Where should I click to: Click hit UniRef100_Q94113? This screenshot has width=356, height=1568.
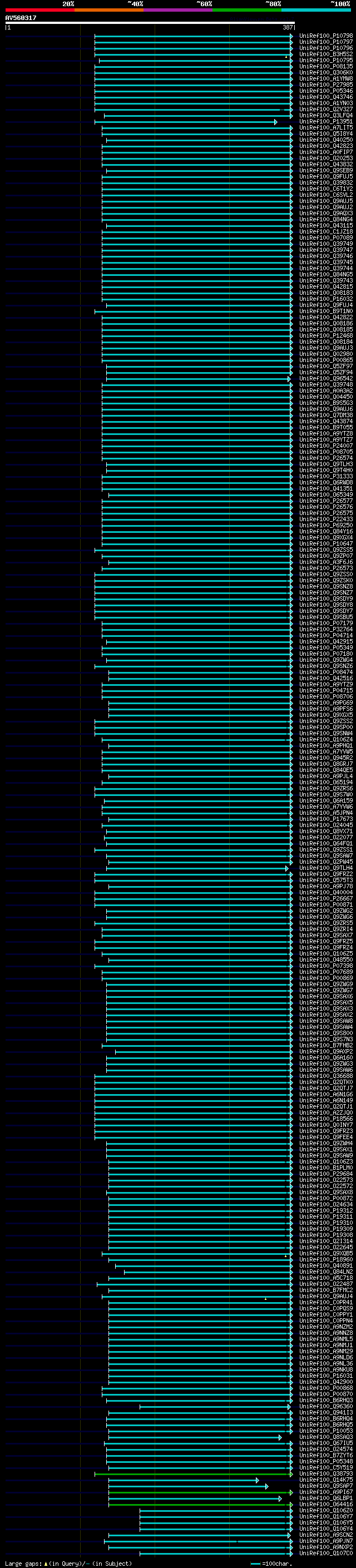[326, 1412]
